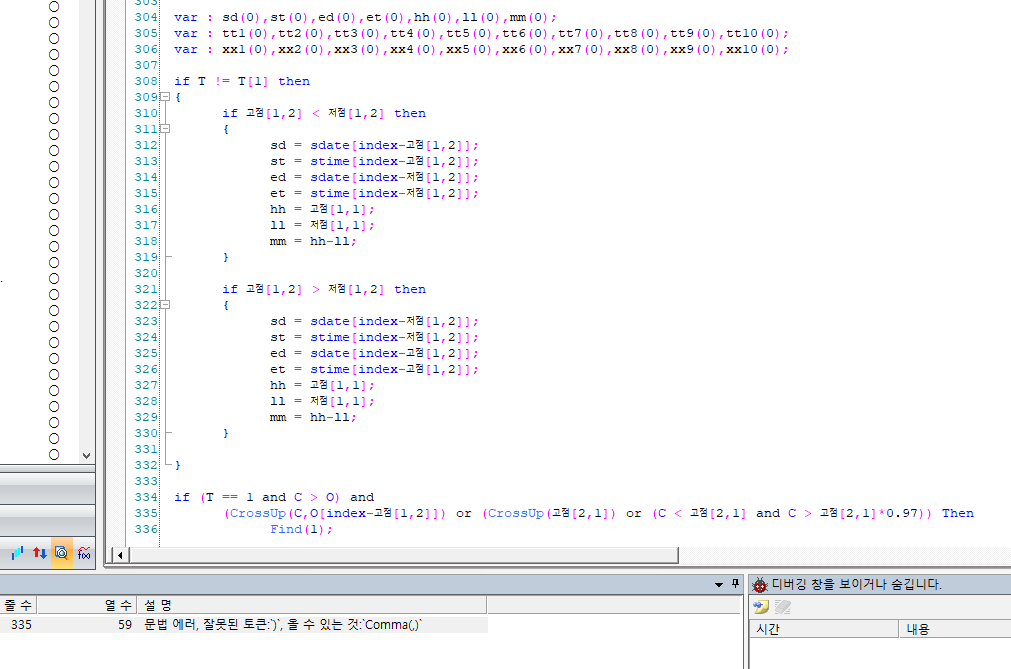1011x669 pixels.
Task: Open the output panel dropdown arrow menu
Action: [x=718, y=584]
